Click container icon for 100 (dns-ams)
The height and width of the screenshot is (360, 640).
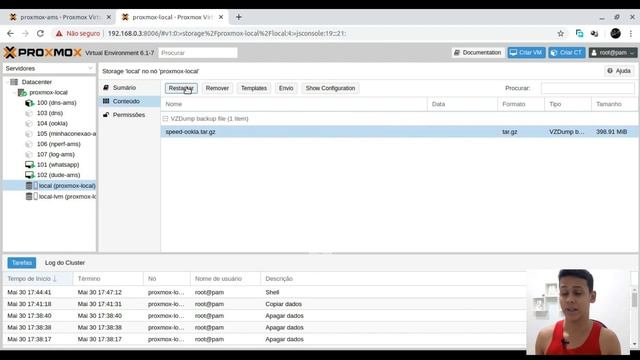29,103
